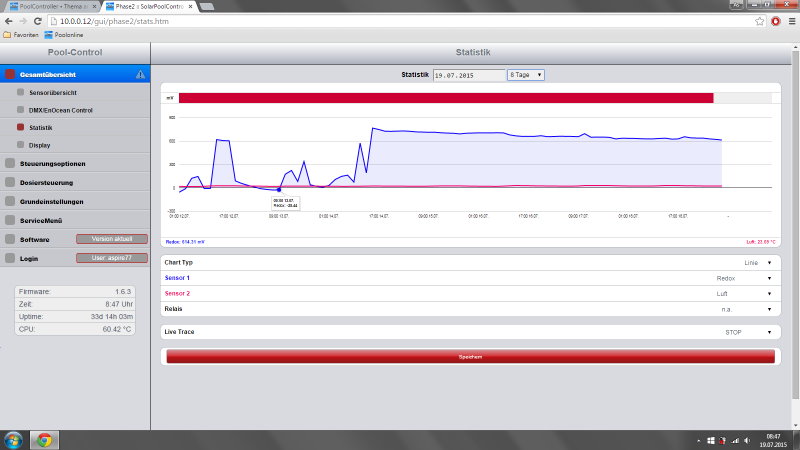Click the red Statistik square icon
This screenshot has height=450, width=800.
(x=20, y=127)
